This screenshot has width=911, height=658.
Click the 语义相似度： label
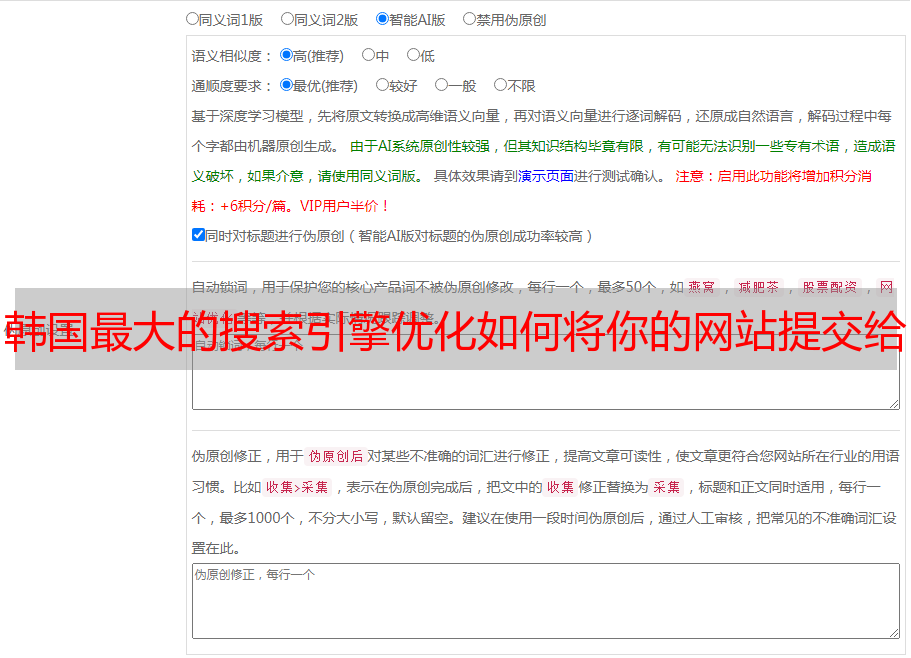232,56
